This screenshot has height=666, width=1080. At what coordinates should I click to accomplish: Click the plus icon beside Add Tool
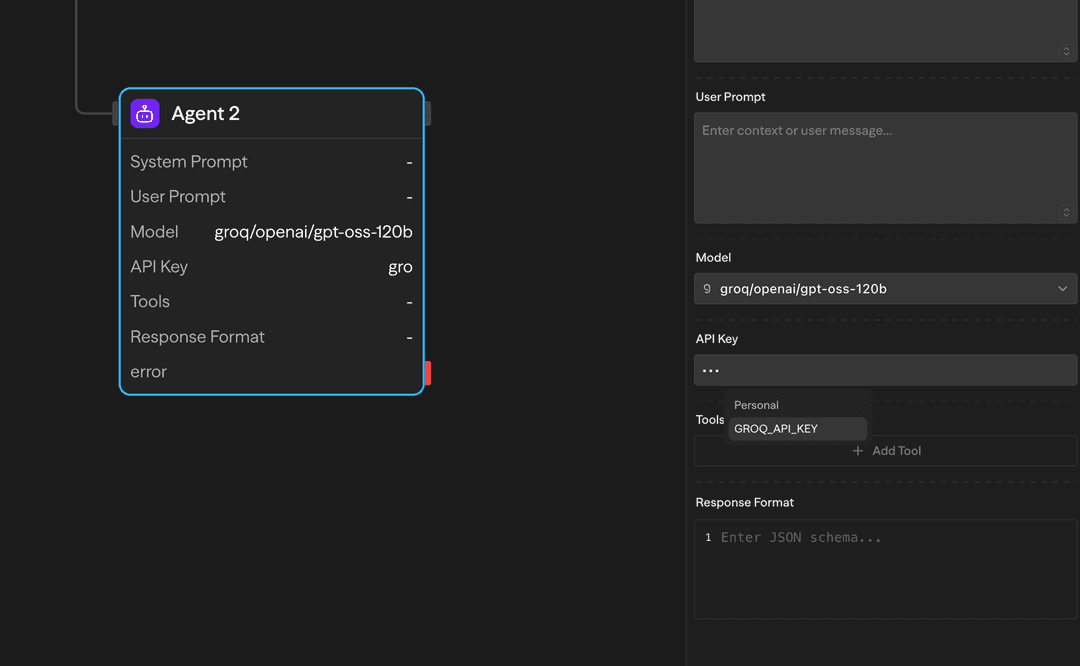[x=857, y=450]
